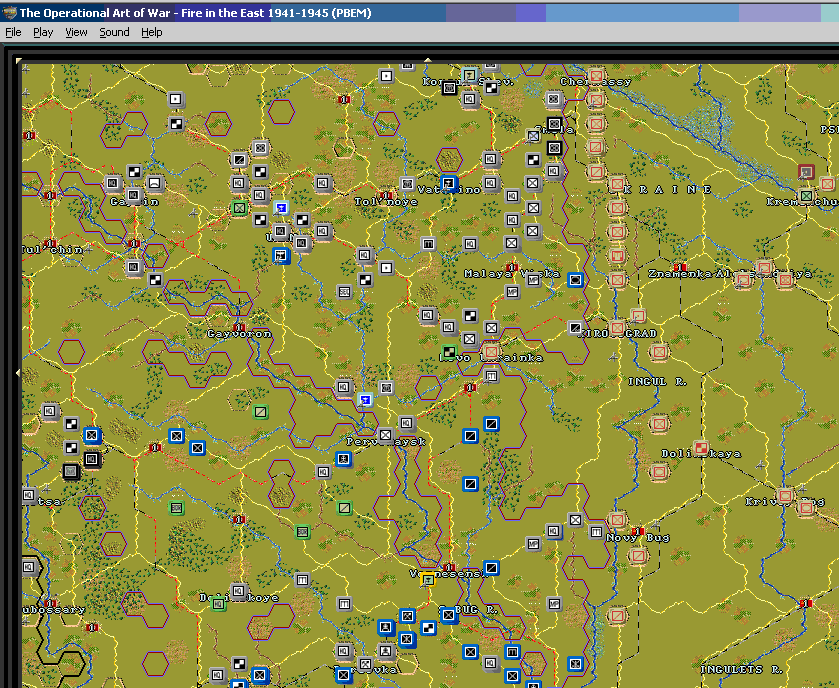Select the MP counter right of Malaya Viska
The image size is (840, 688).
coord(533,280)
